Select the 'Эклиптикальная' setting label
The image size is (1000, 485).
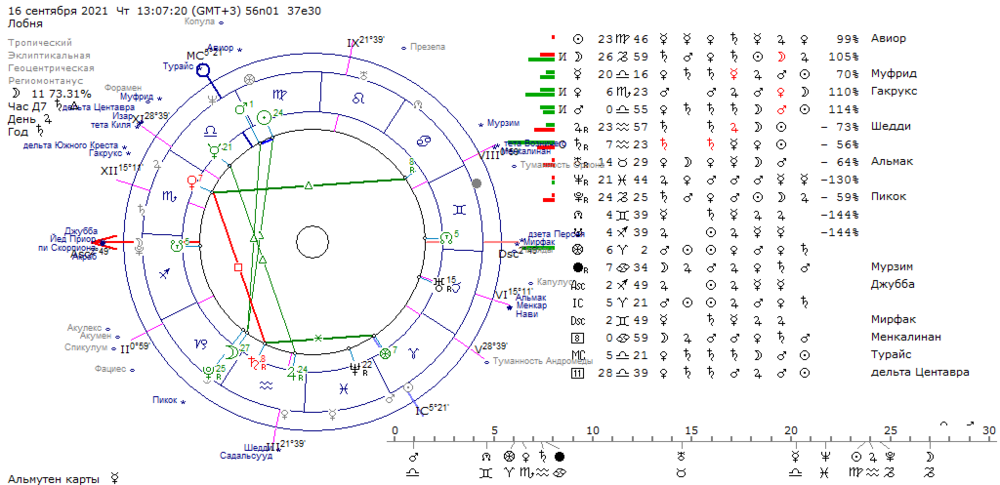click(x=49, y=56)
